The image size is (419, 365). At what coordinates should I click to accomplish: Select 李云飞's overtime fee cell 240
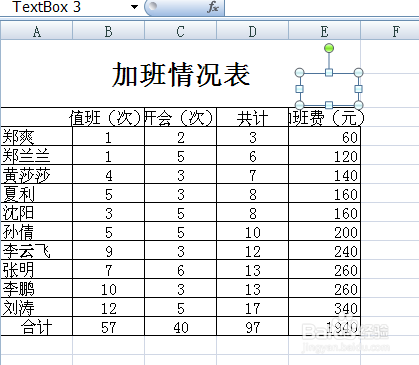coord(324,250)
